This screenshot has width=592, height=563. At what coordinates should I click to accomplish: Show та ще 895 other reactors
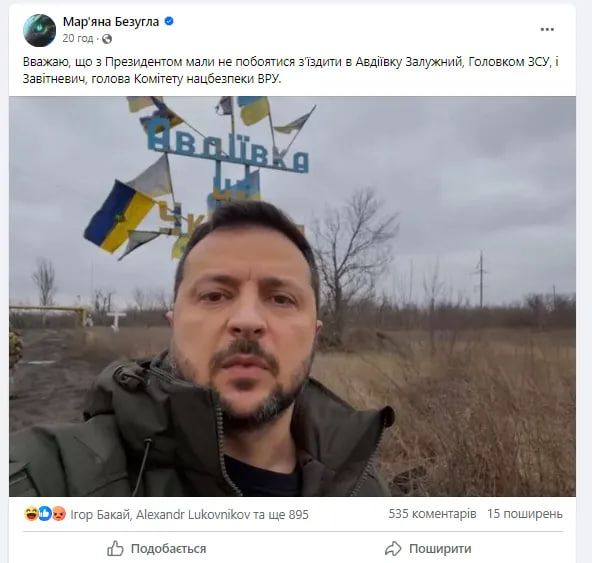(x=279, y=514)
